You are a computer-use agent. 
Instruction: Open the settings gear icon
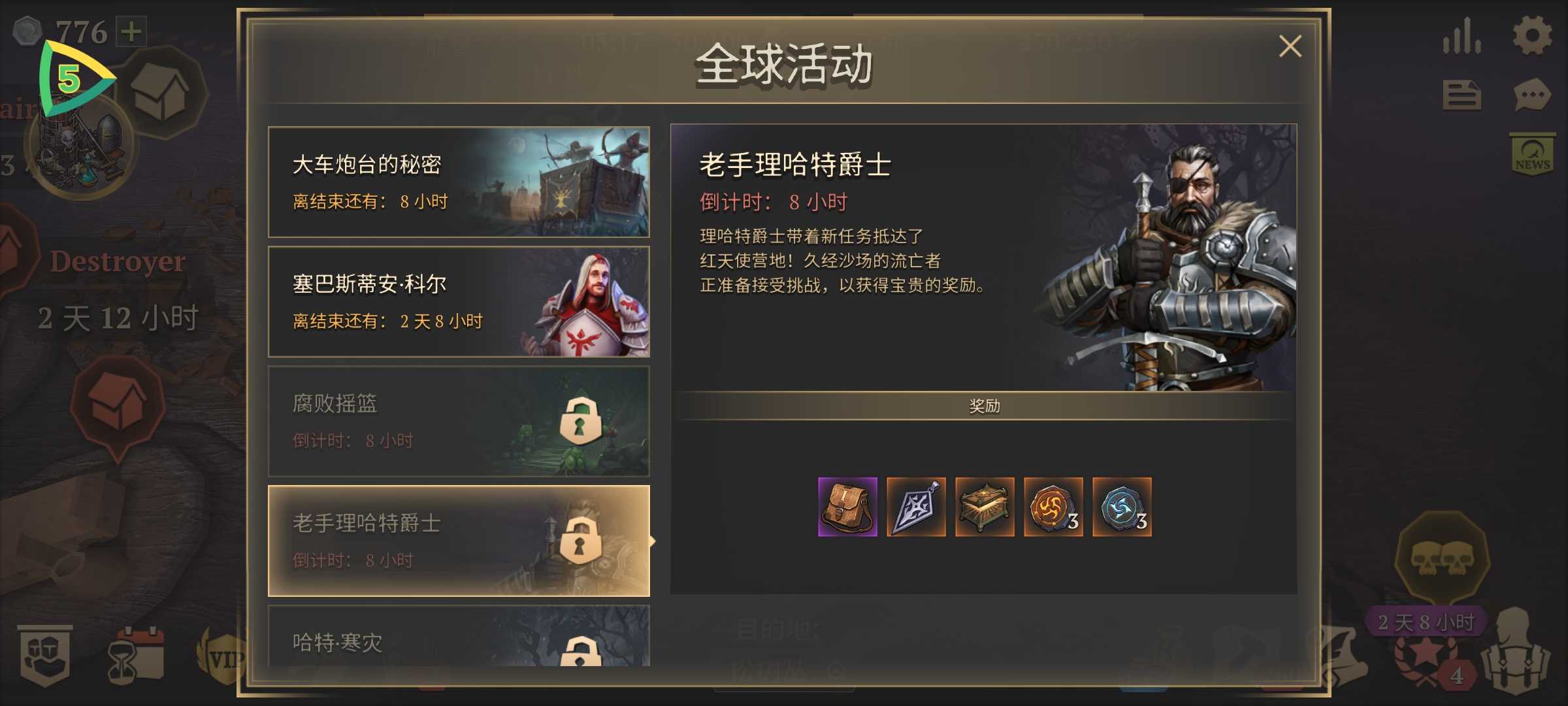coord(1531,35)
